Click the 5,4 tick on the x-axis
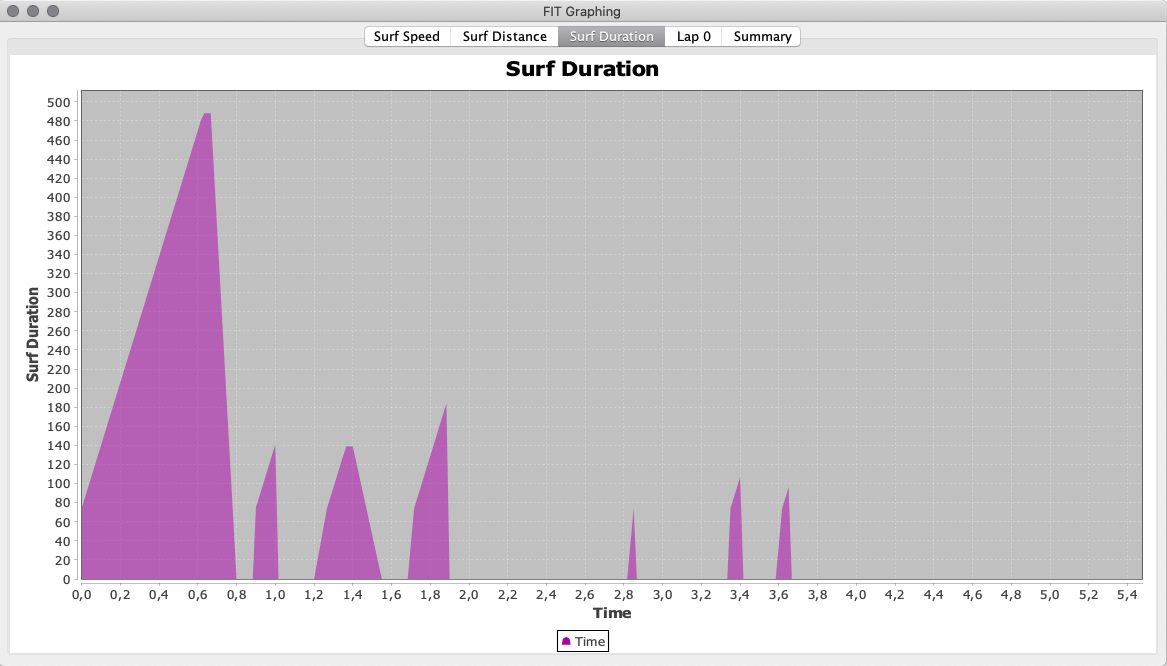Viewport: 1167px width, 666px height. point(1127,595)
